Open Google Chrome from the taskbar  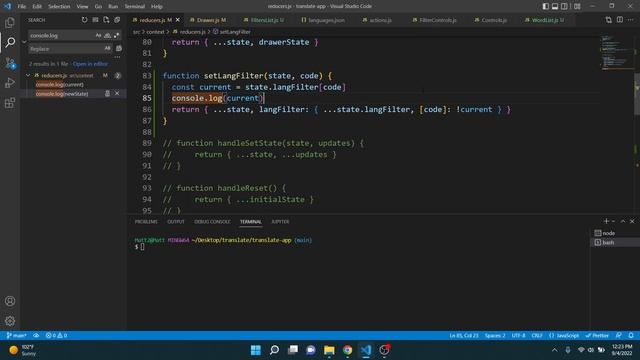[x=347, y=350]
